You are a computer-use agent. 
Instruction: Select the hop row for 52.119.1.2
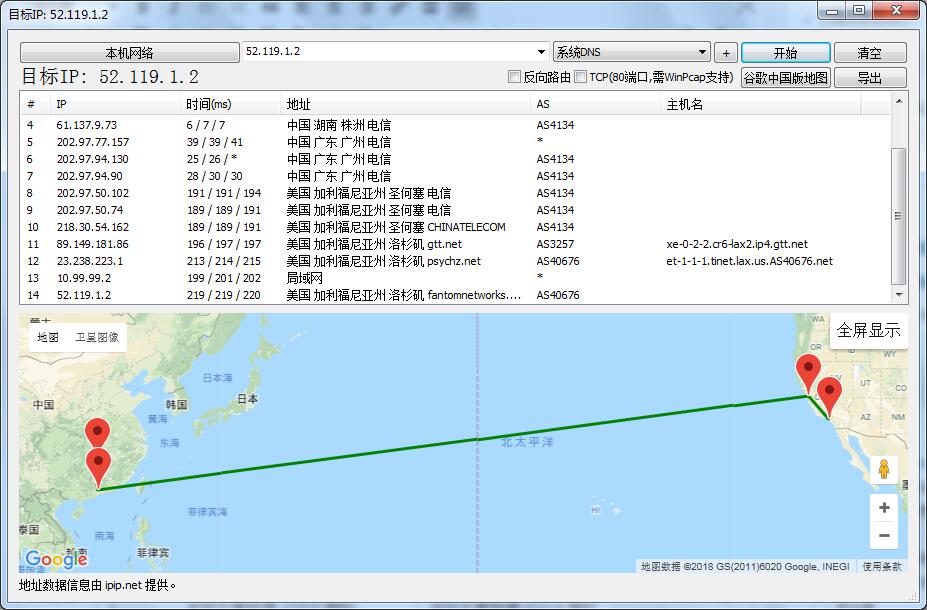[x=300, y=295]
